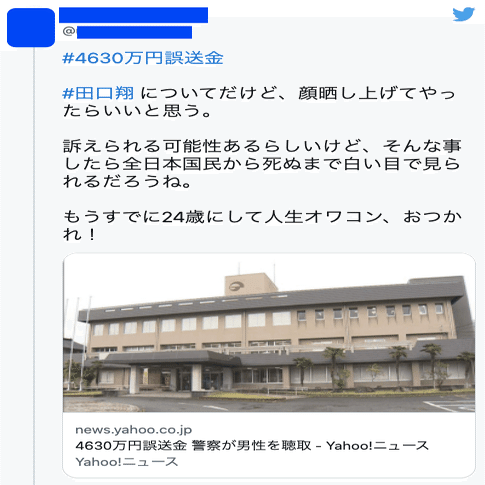Open the redacted display name
This screenshot has height=485, width=485.
point(133,15)
